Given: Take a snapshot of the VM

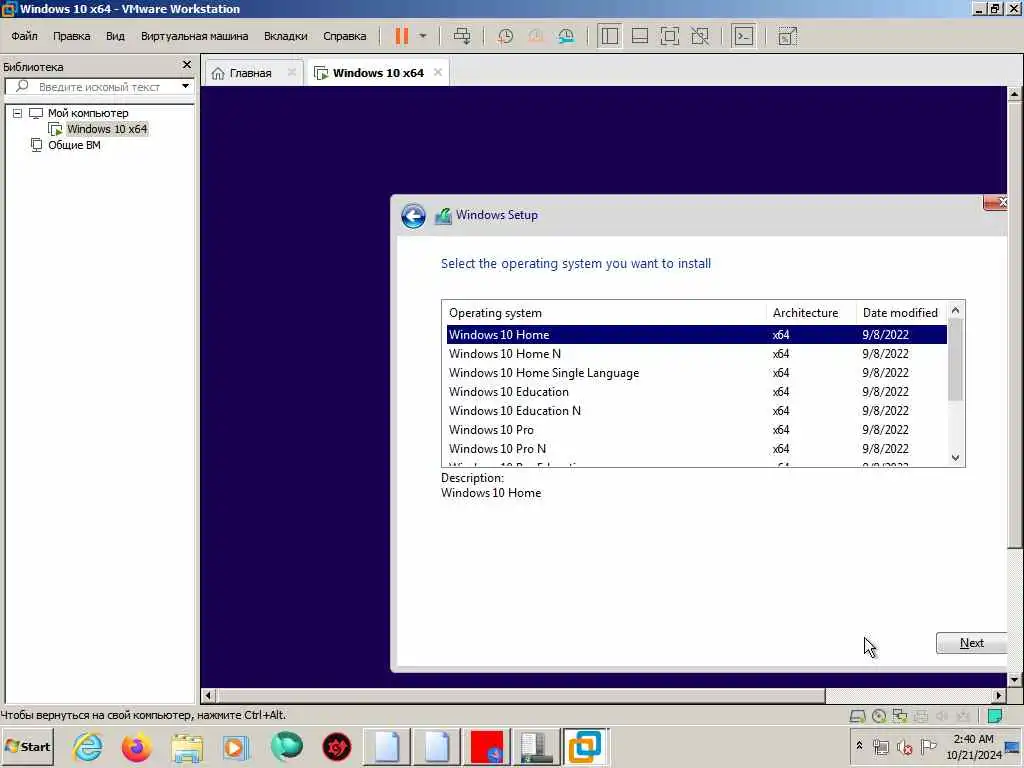Looking at the screenshot, I should (505, 36).
